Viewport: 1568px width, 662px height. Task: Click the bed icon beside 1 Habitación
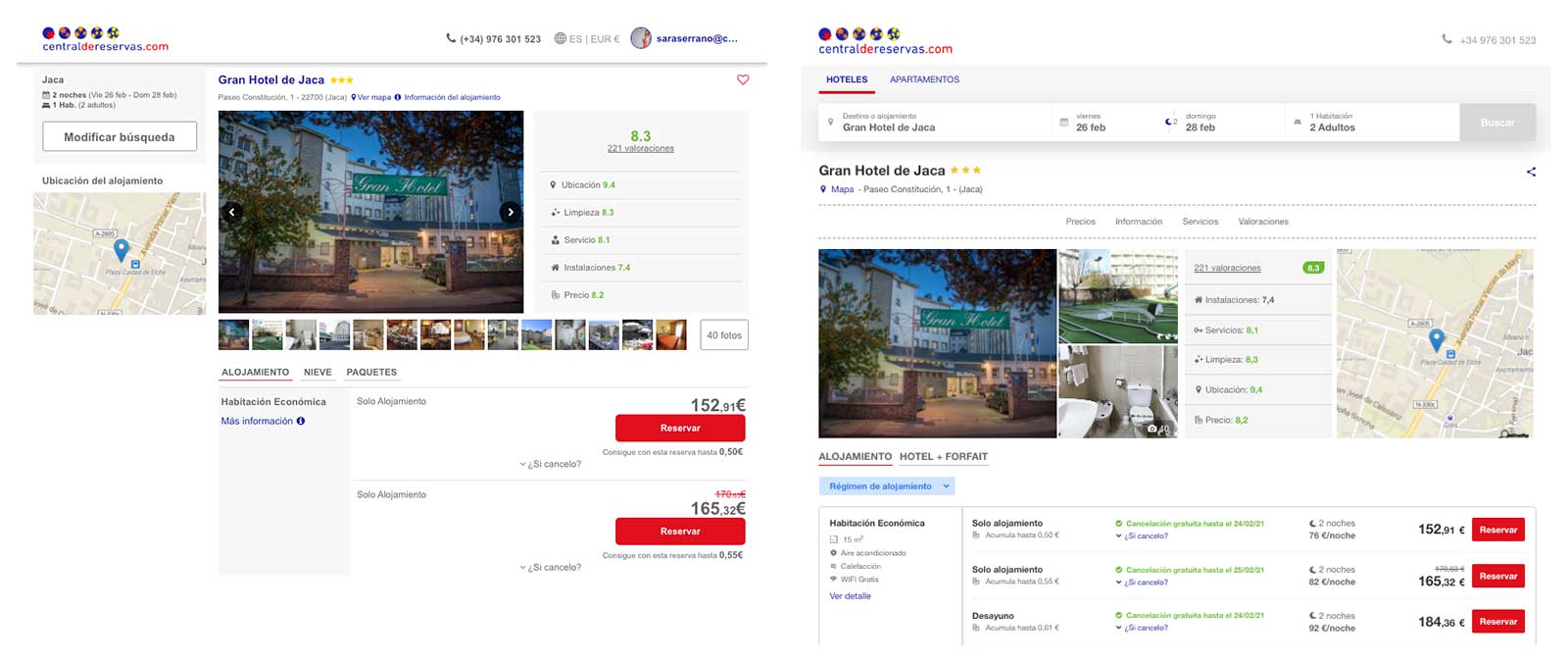click(1298, 123)
